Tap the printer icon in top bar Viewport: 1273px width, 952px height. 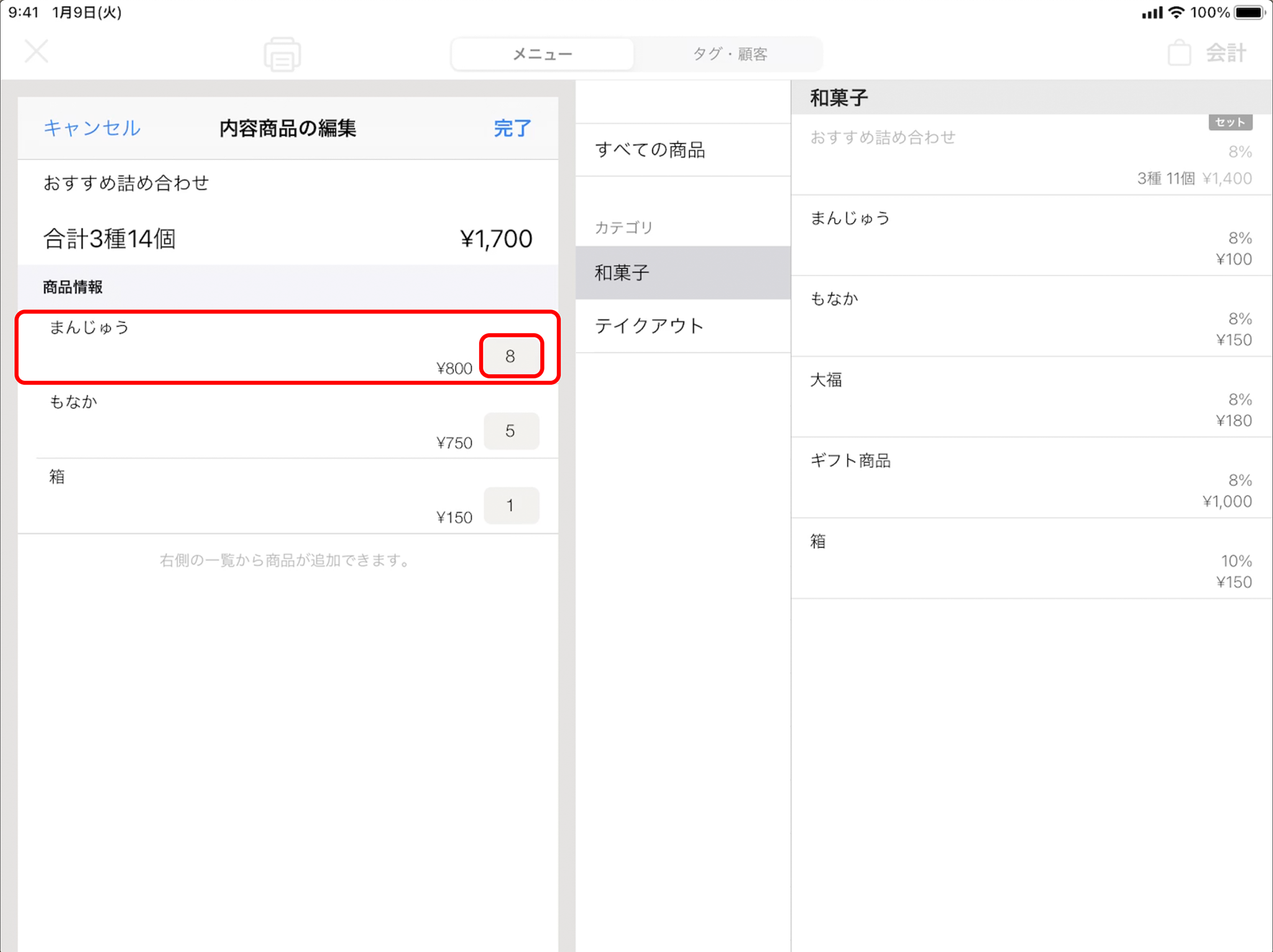(x=282, y=55)
